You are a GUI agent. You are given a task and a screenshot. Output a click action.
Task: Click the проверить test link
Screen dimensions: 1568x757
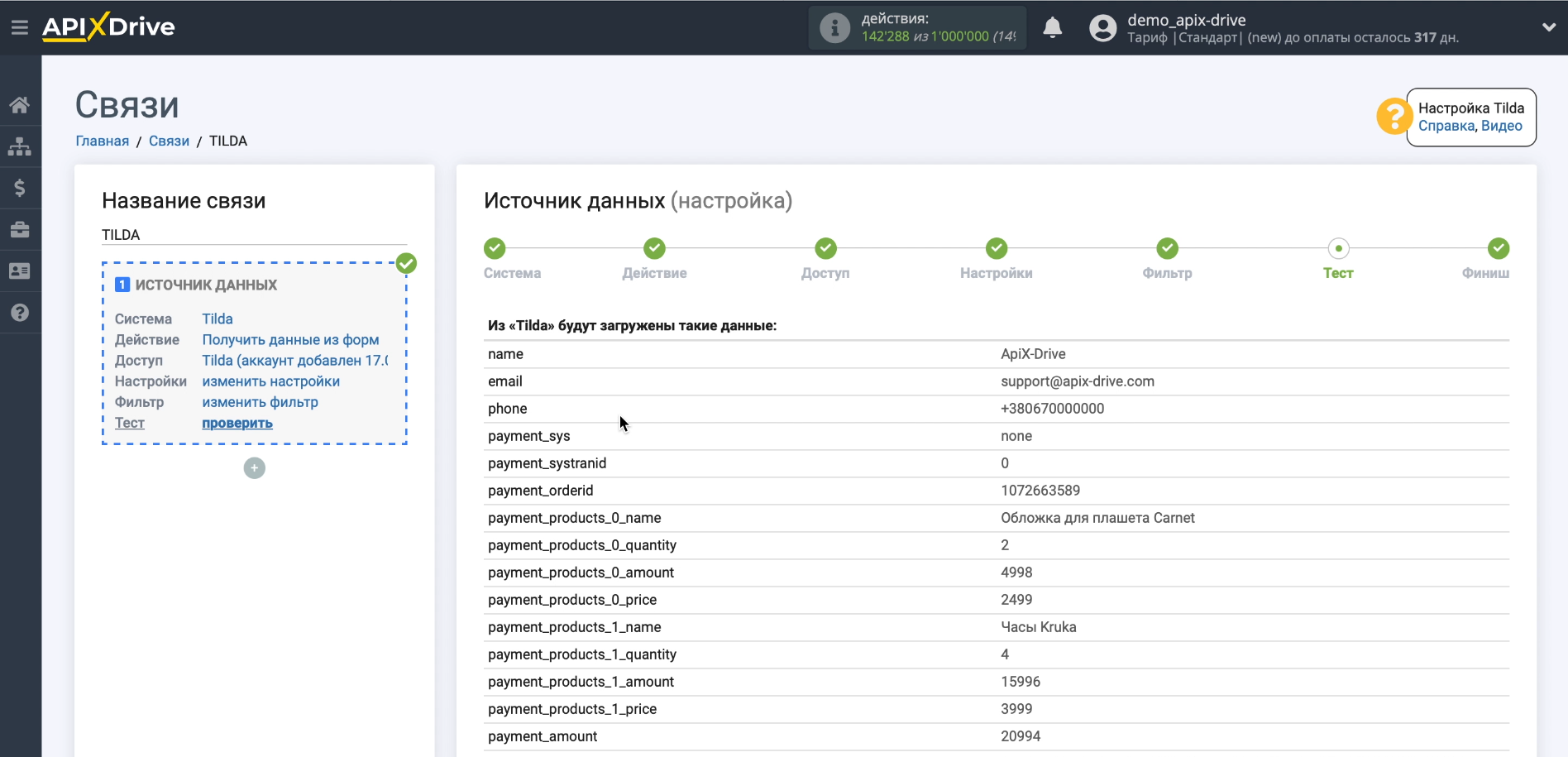coord(237,423)
